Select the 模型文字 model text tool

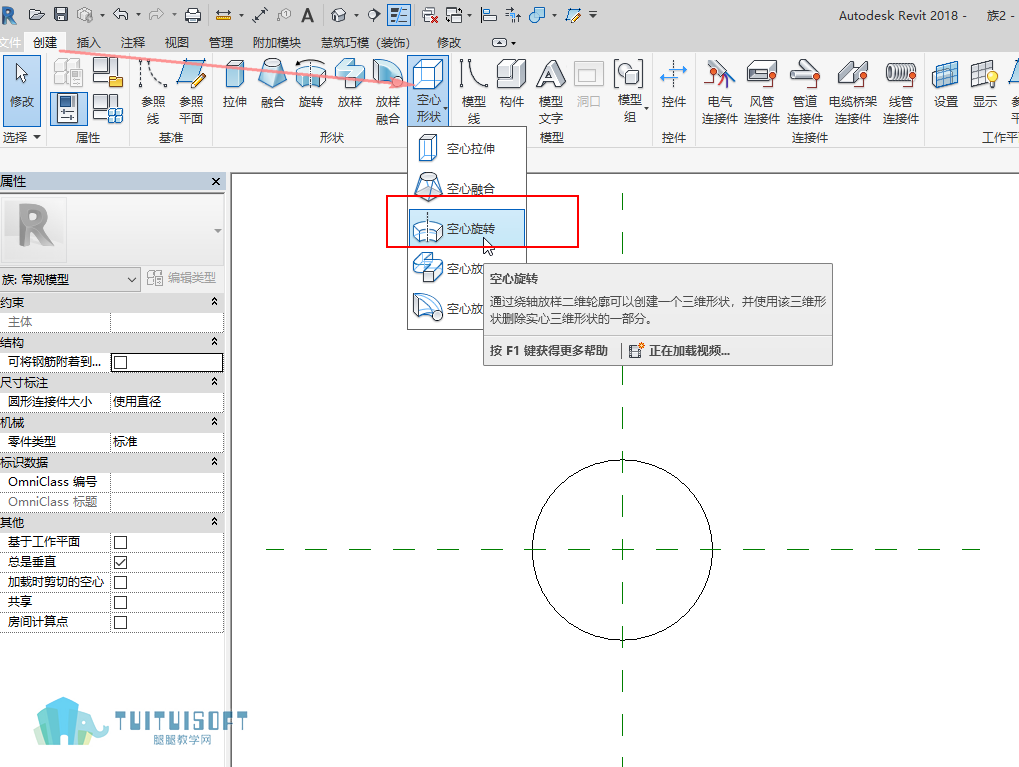click(550, 91)
